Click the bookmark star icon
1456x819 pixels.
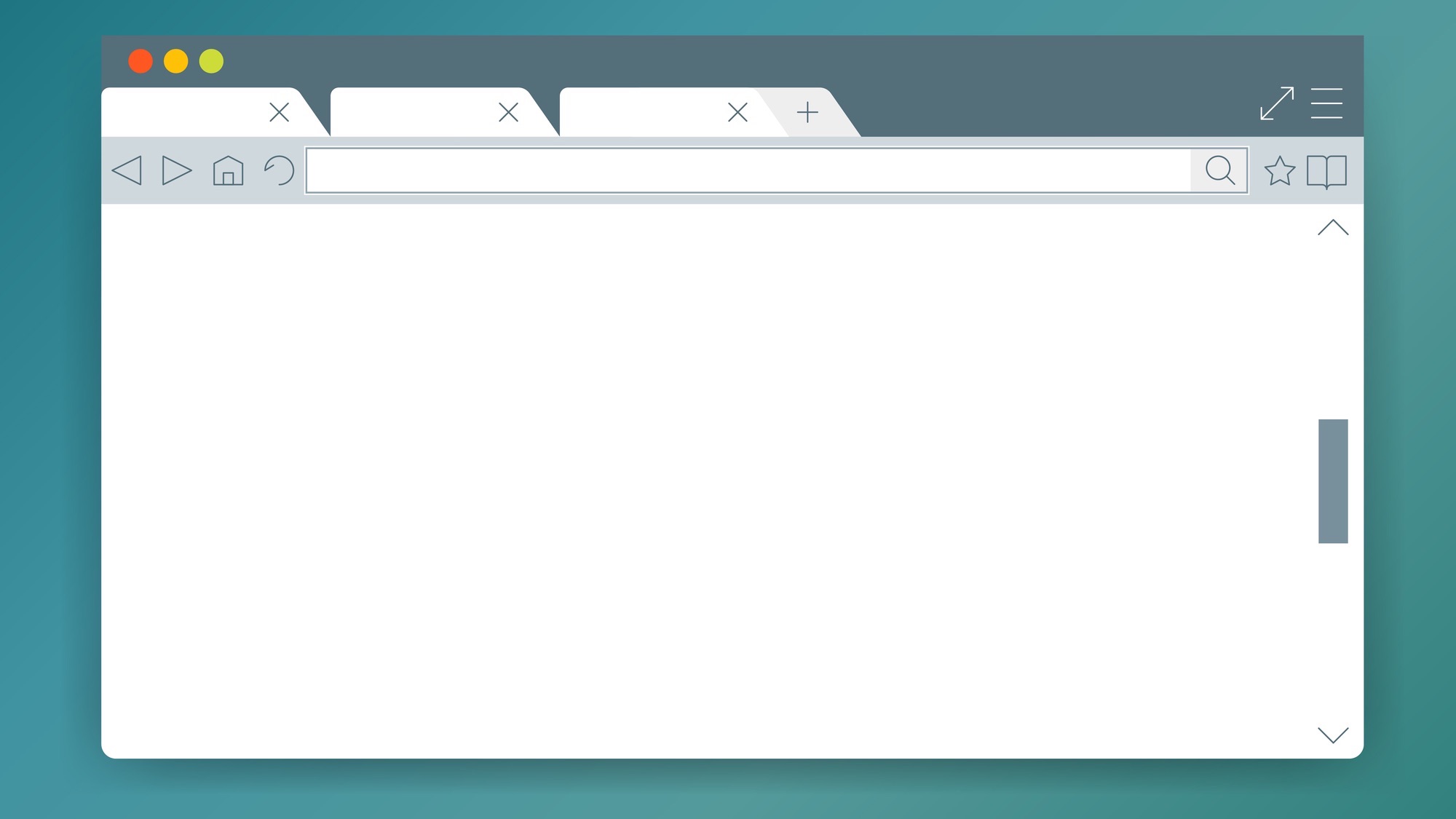[1278, 170]
